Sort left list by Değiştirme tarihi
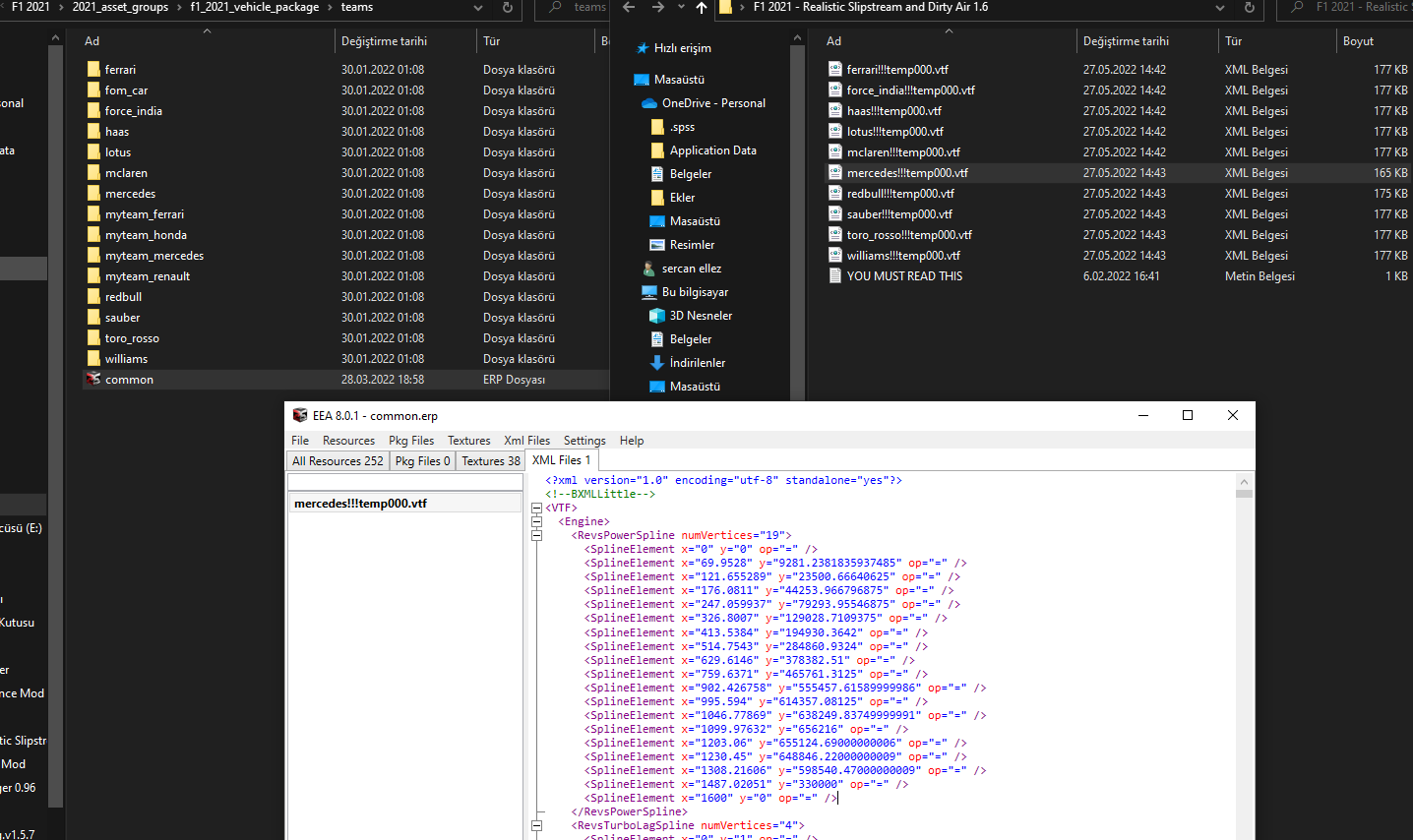Image resolution: width=1413 pixels, height=840 pixels. click(x=384, y=41)
